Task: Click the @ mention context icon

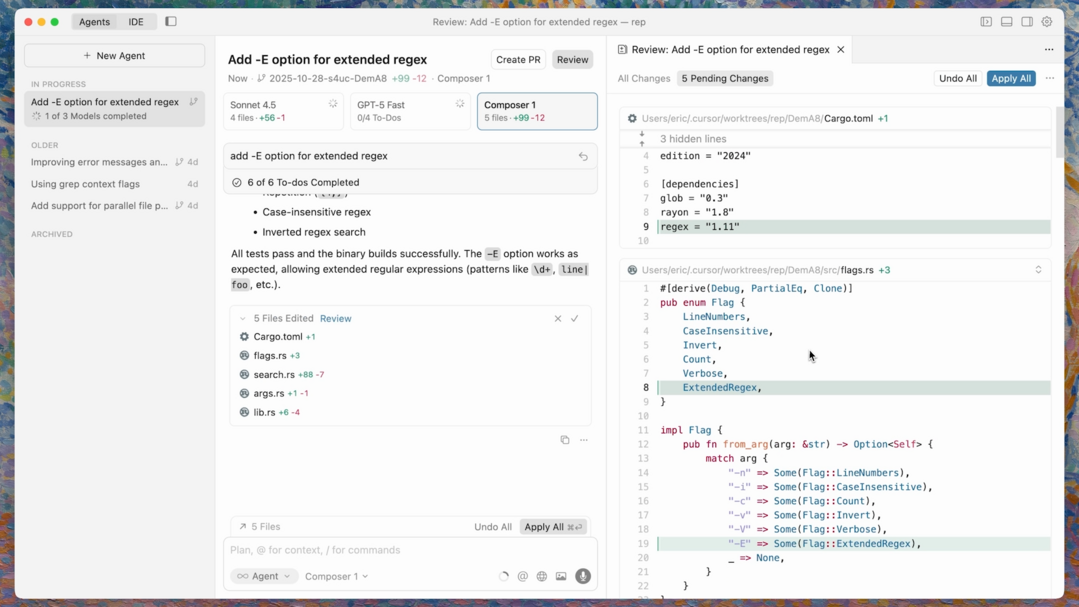Action: (x=523, y=576)
